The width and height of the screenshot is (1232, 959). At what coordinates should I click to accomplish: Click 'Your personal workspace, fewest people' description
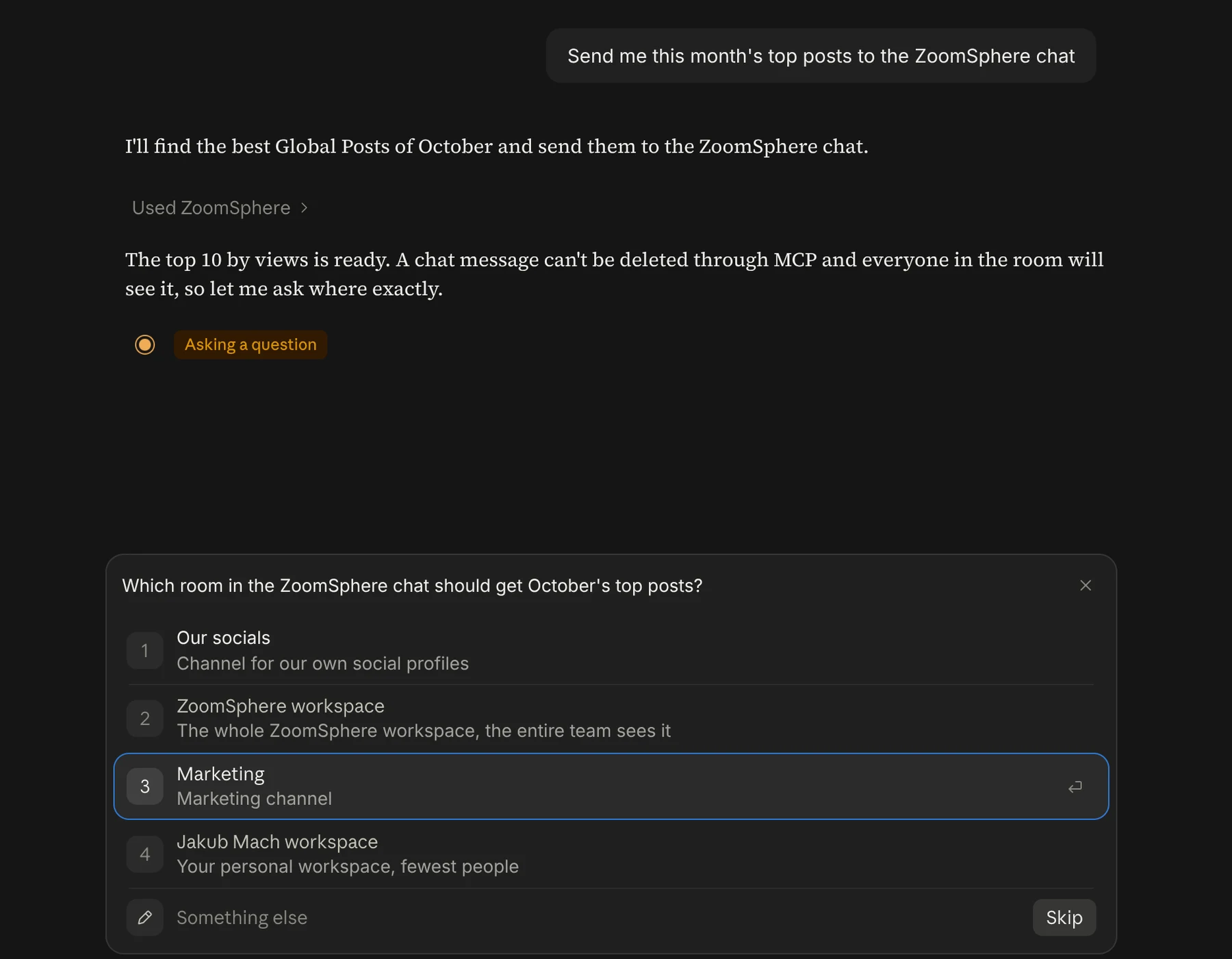[x=348, y=867]
